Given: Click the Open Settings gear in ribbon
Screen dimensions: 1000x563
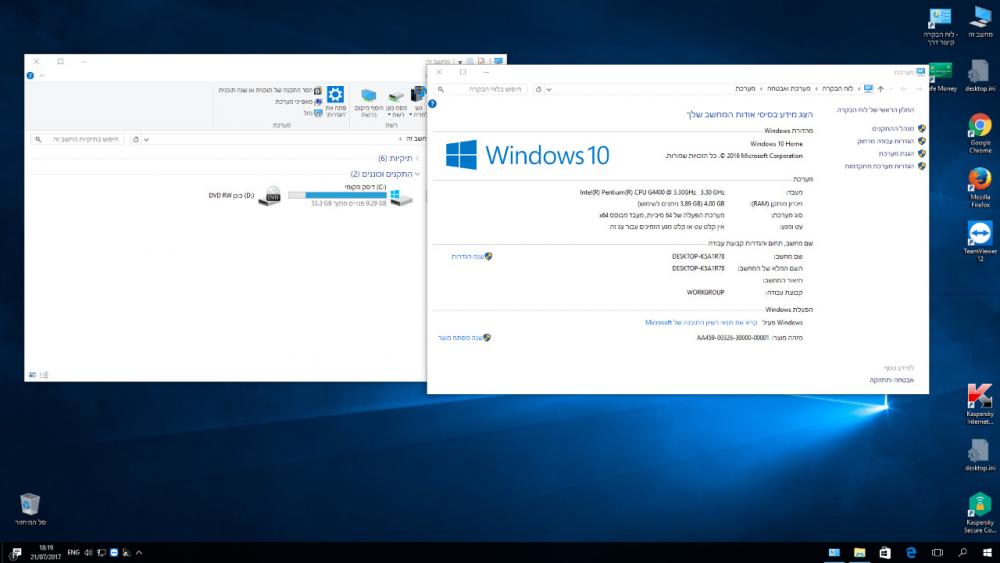Looking at the screenshot, I should pos(336,97).
